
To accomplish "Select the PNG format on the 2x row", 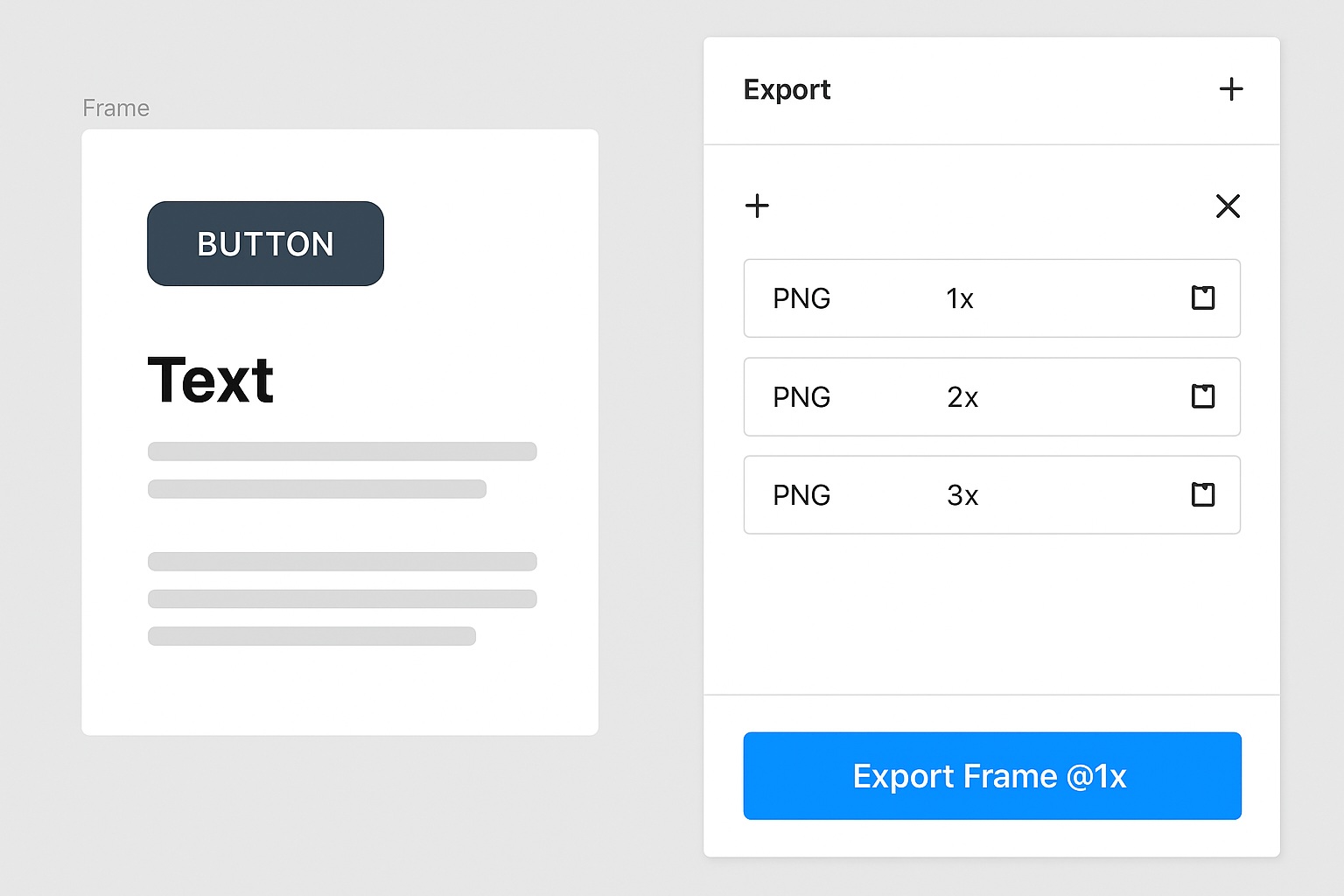I will 801,396.
